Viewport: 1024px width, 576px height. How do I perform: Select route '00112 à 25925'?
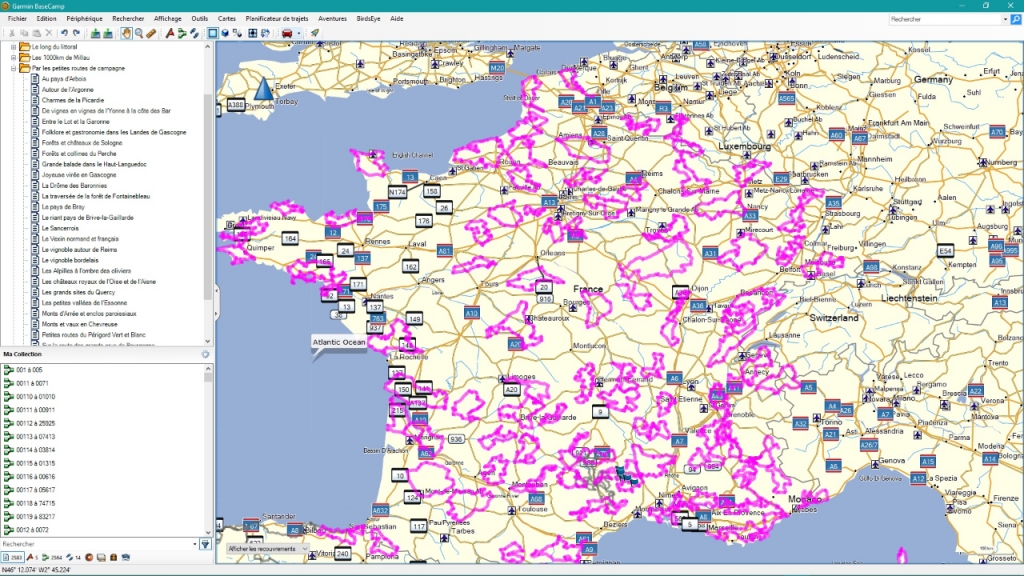click(x=35, y=423)
